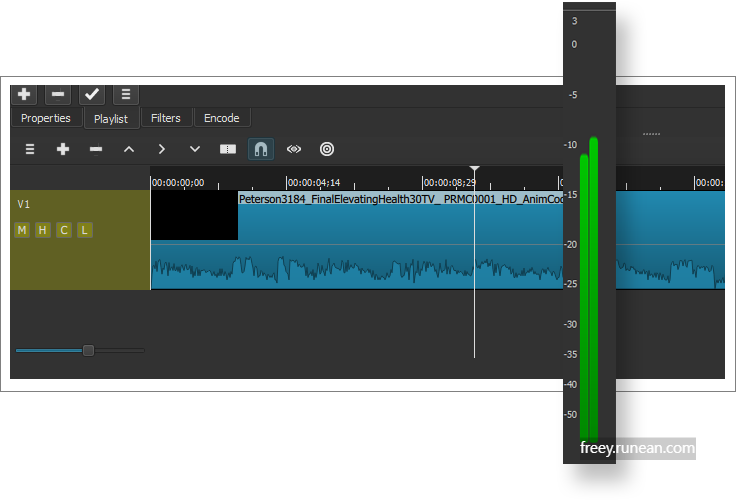
Task: Click the black blank clip at the timeline start
Action: [194, 215]
